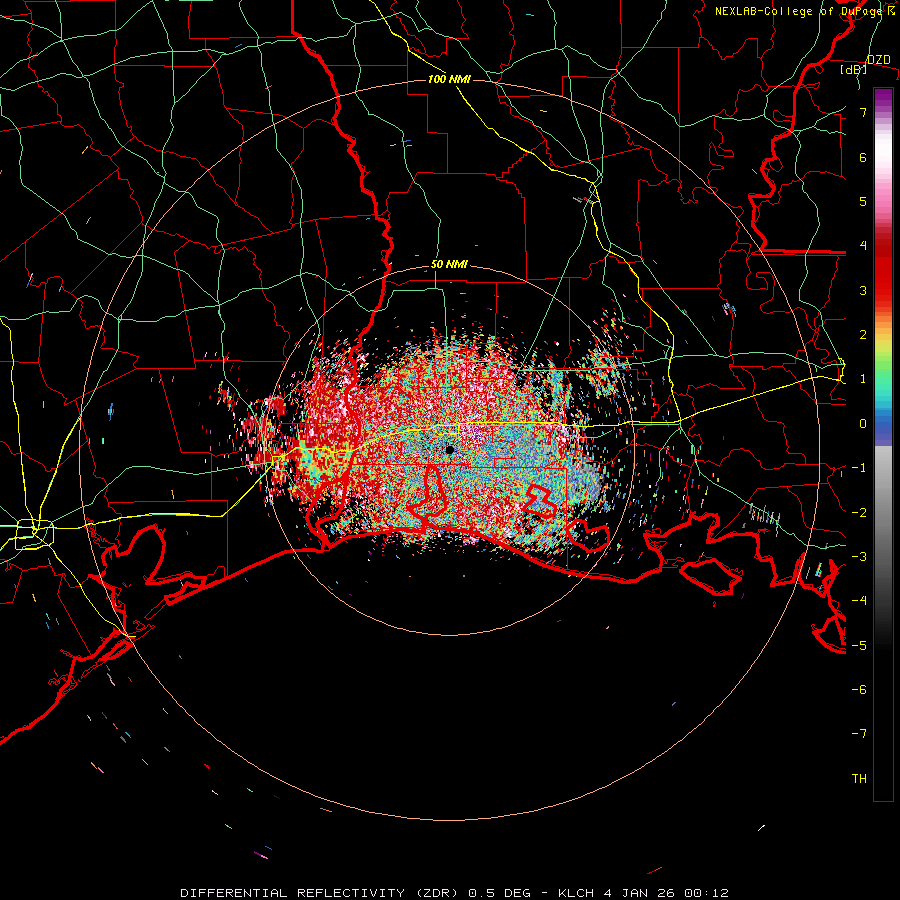Click the (ZDR) abbreviation in caption
Image resolution: width=900 pixels, height=900 pixels.
tap(435, 893)
